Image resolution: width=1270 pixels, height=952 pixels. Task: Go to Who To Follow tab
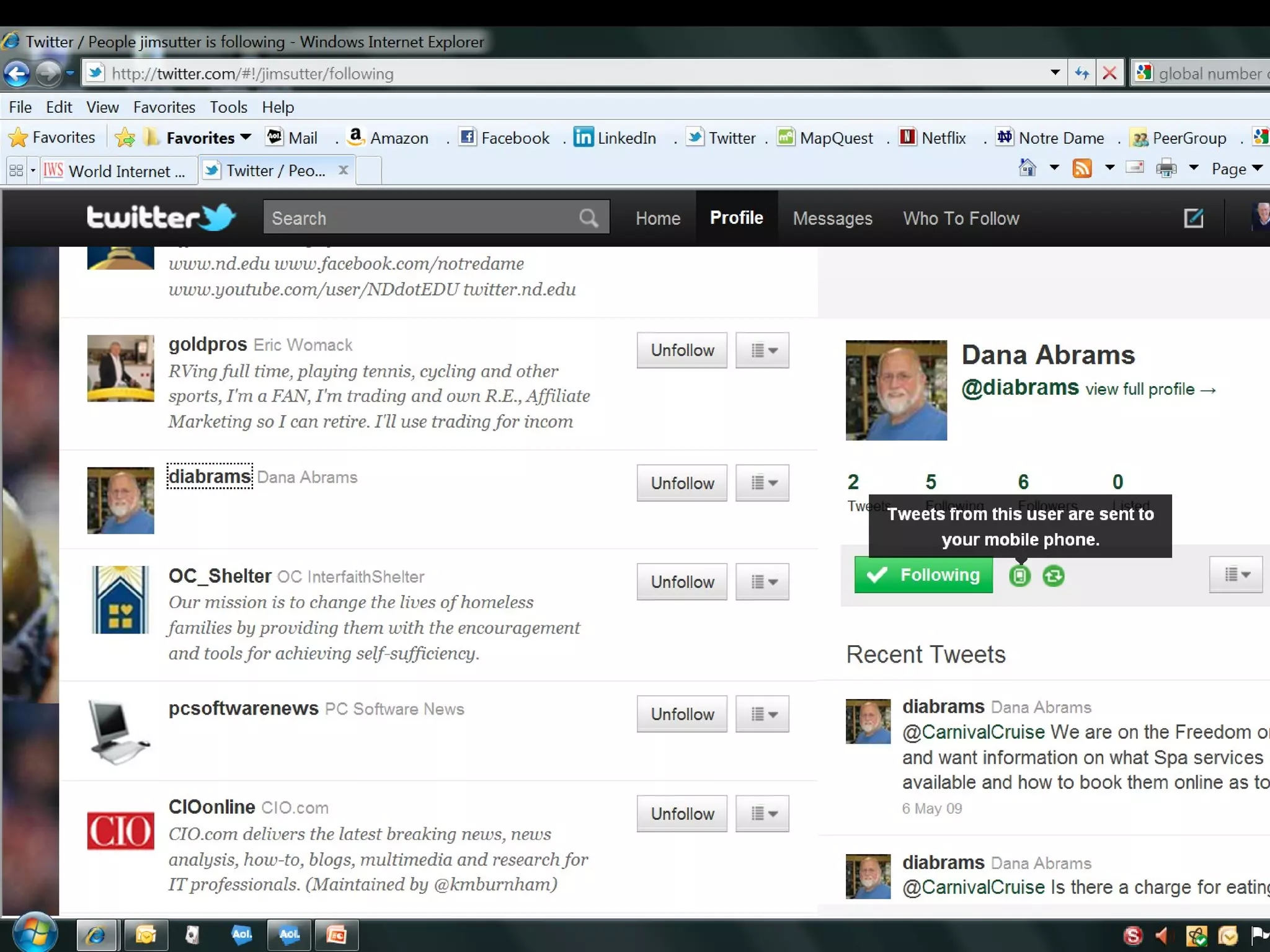[x=961, y=218]
